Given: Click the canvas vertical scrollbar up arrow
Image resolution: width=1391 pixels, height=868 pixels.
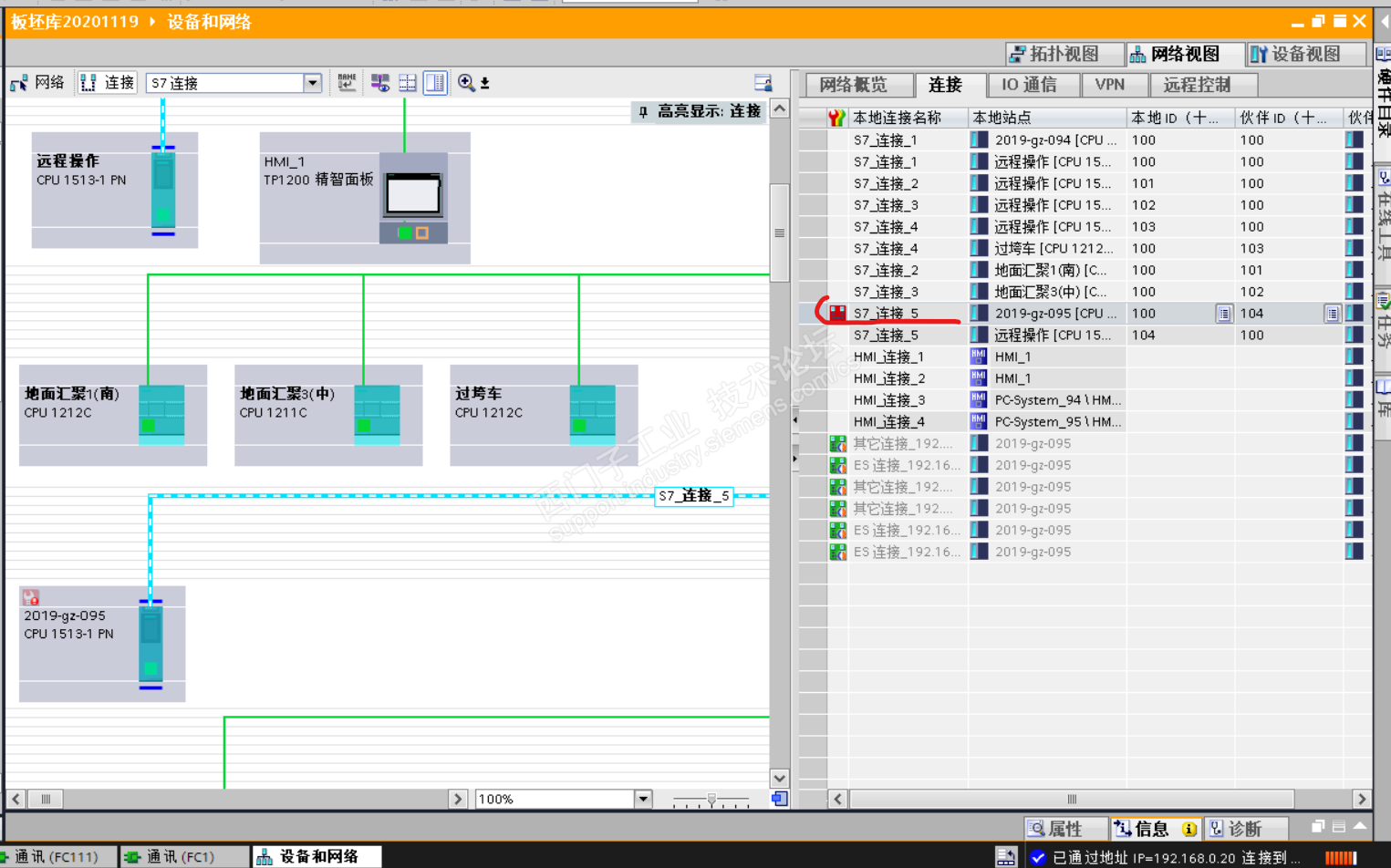Looking at the screenshot, I should [x=780, y=108].
